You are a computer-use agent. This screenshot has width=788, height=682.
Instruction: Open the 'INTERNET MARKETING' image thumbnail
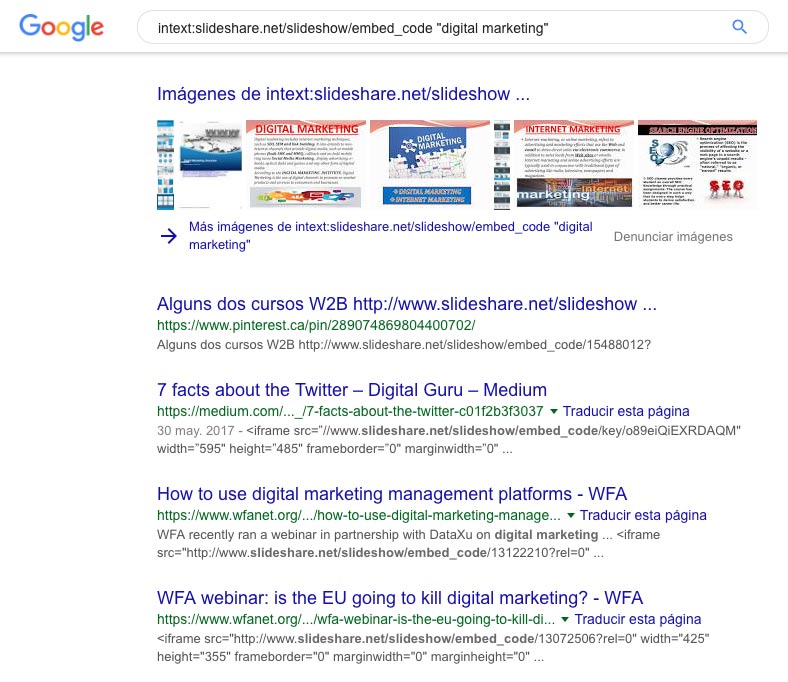(x=572, y=164)
